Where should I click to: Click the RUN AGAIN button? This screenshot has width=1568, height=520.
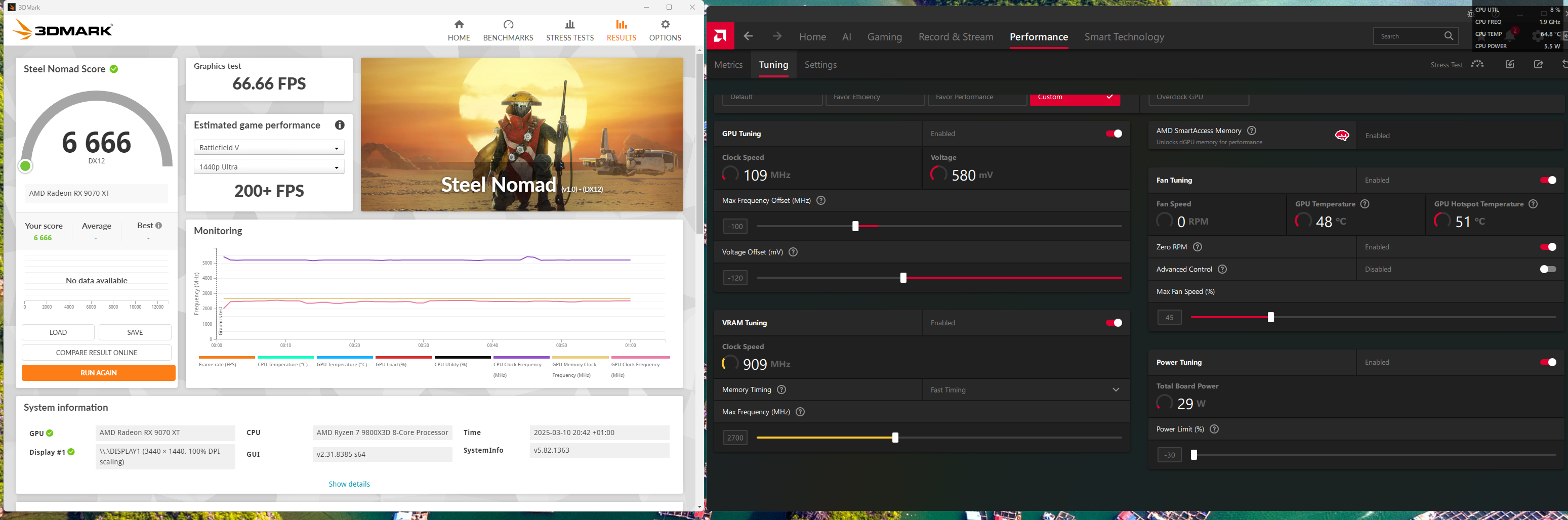[x=99, y=373]
